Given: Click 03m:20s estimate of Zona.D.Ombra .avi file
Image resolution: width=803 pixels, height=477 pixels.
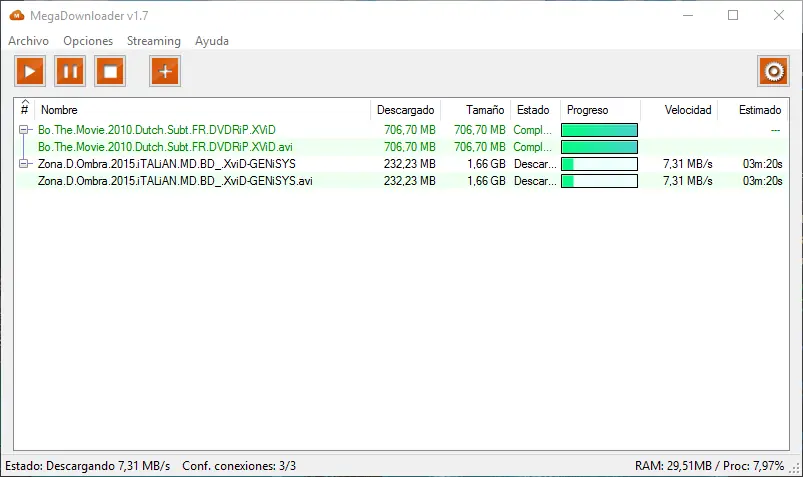Looking at the screenshot, I should pos(763,181).
